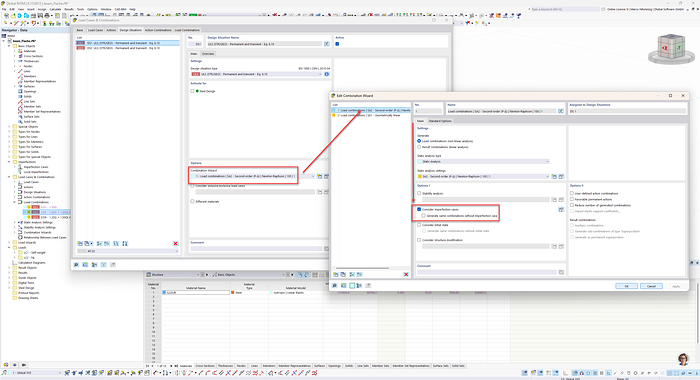Switch to Standard Options tab

click(x=440, y=121)
